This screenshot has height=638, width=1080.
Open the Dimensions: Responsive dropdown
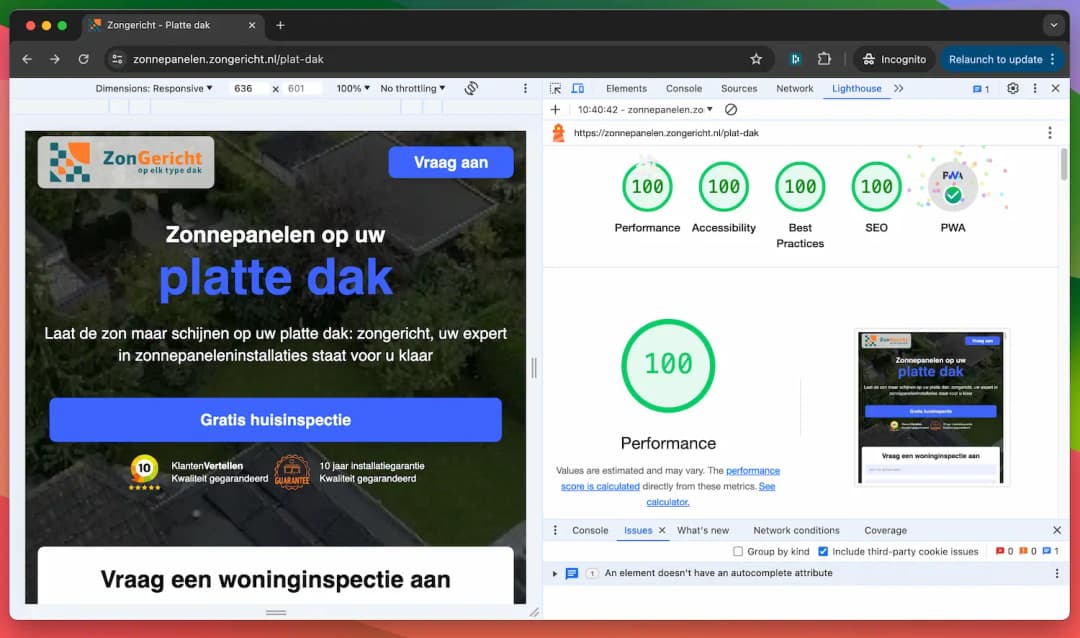pyautogui.click(x=154, y=88)
